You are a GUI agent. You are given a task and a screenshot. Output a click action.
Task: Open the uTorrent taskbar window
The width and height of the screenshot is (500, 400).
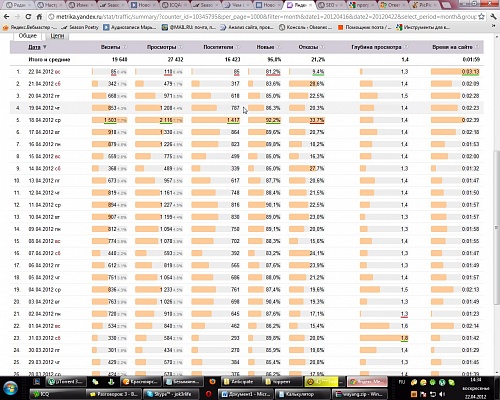click(x=65, y=382)
